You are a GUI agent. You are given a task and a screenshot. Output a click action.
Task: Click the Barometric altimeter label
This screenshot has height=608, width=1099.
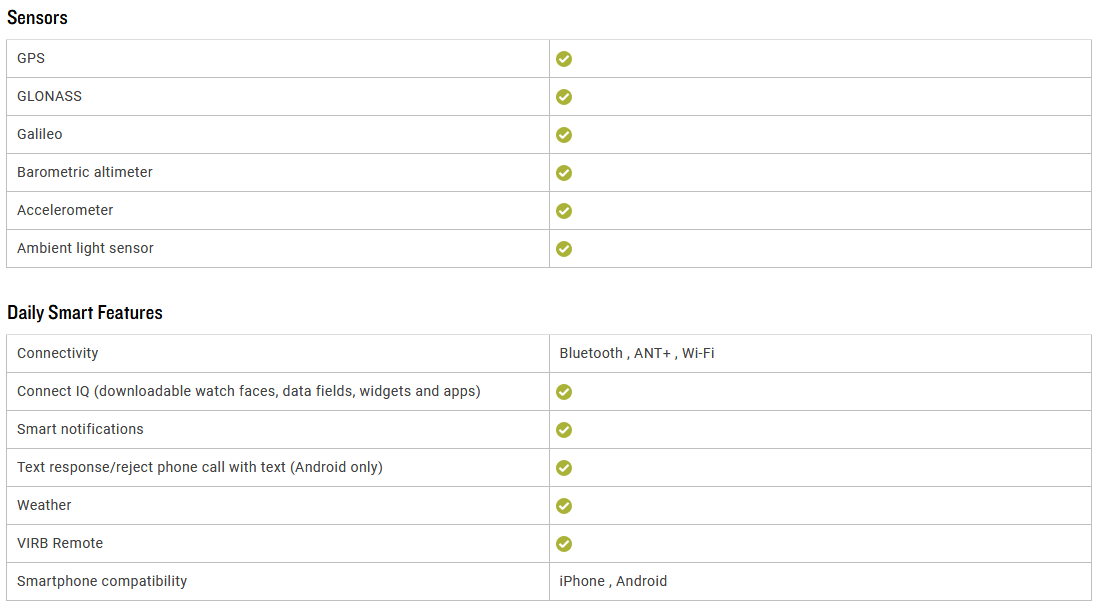pos(85,173)
